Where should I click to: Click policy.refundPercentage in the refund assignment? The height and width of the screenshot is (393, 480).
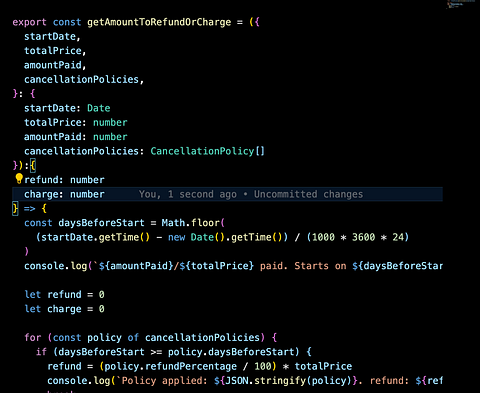[170, 366]
